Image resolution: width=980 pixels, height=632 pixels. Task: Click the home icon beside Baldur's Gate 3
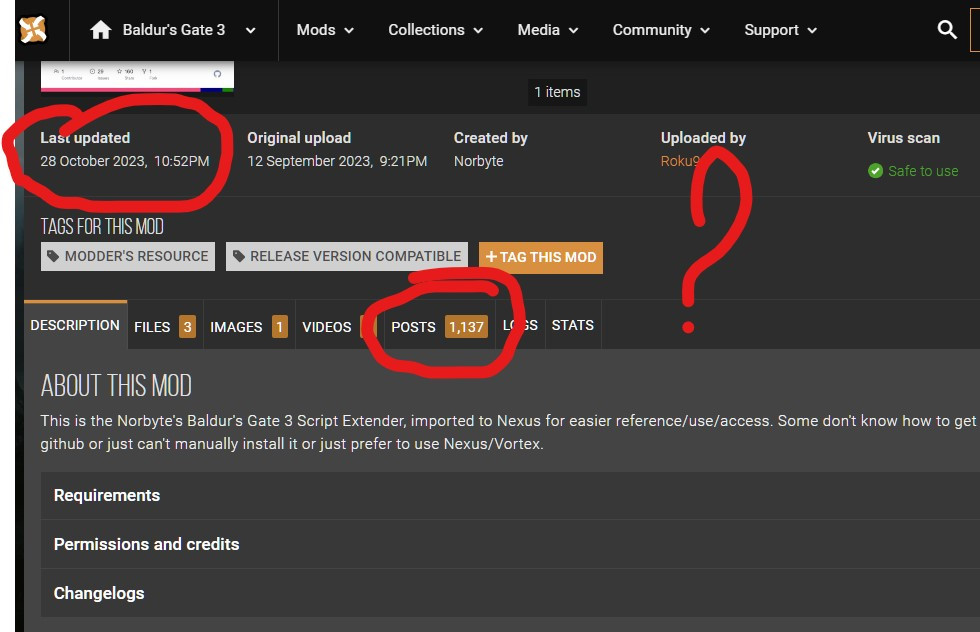tap(101, 30)
